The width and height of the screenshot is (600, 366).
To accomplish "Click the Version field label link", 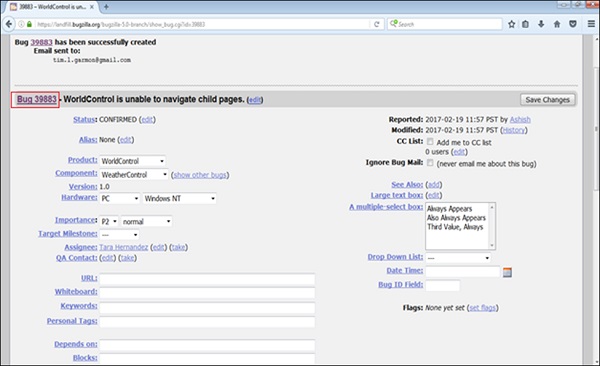I will 83,186.
